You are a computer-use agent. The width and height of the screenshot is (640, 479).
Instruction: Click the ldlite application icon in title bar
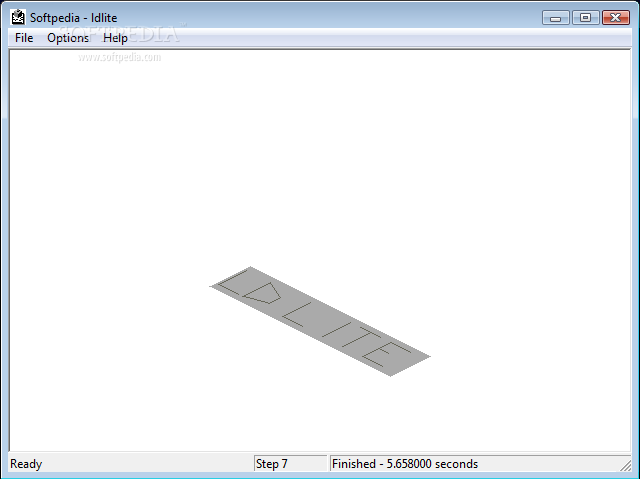click(18, 18)
